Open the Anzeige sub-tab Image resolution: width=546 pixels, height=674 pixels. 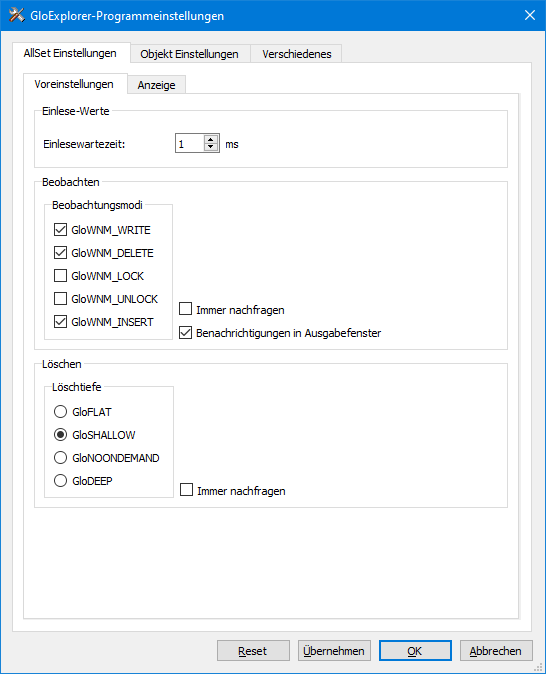pyautogui.click(x=156, y=85)
